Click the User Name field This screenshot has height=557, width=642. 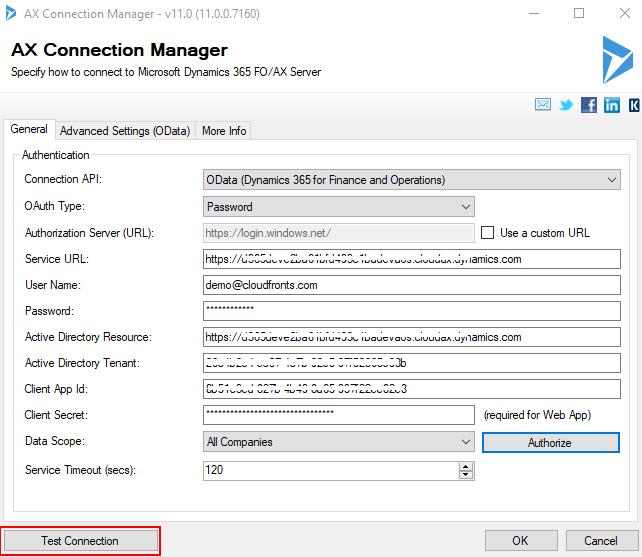click(x=411, y=285)
